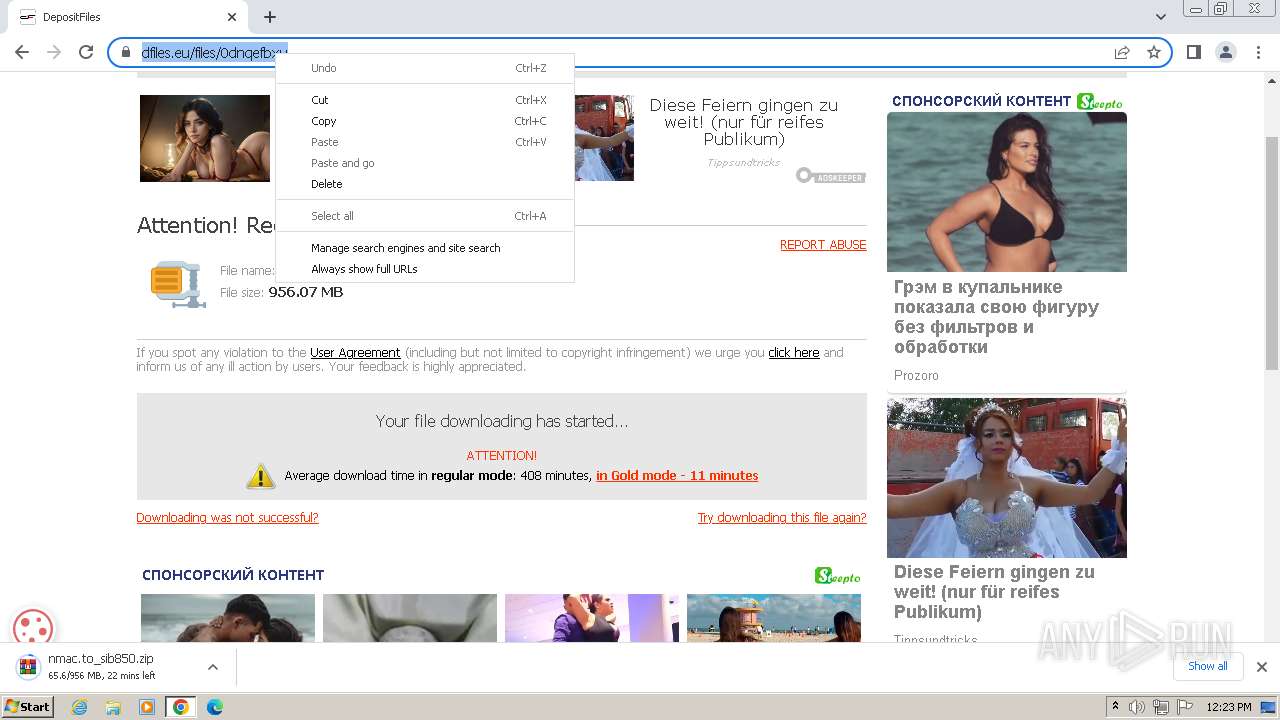Viewport: 1280px width, 720px height.
Task: Click the zip archive file icon
Action: point(178,284)
